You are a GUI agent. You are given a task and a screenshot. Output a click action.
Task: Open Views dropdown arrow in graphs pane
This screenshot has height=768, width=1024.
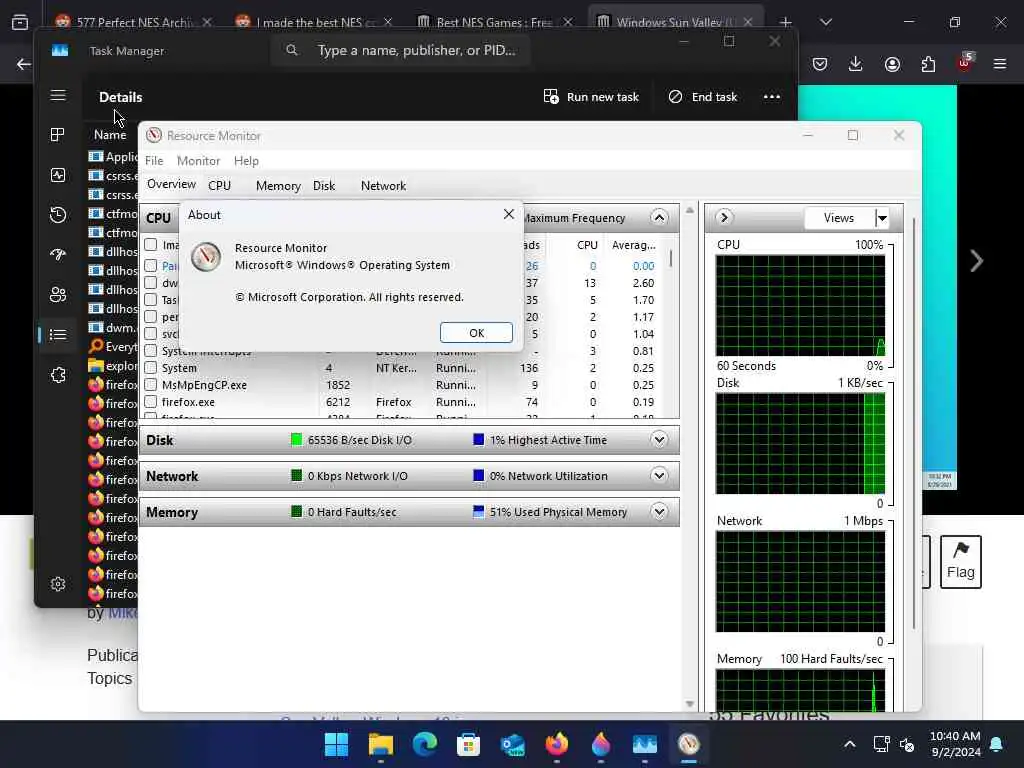point(882,217)
